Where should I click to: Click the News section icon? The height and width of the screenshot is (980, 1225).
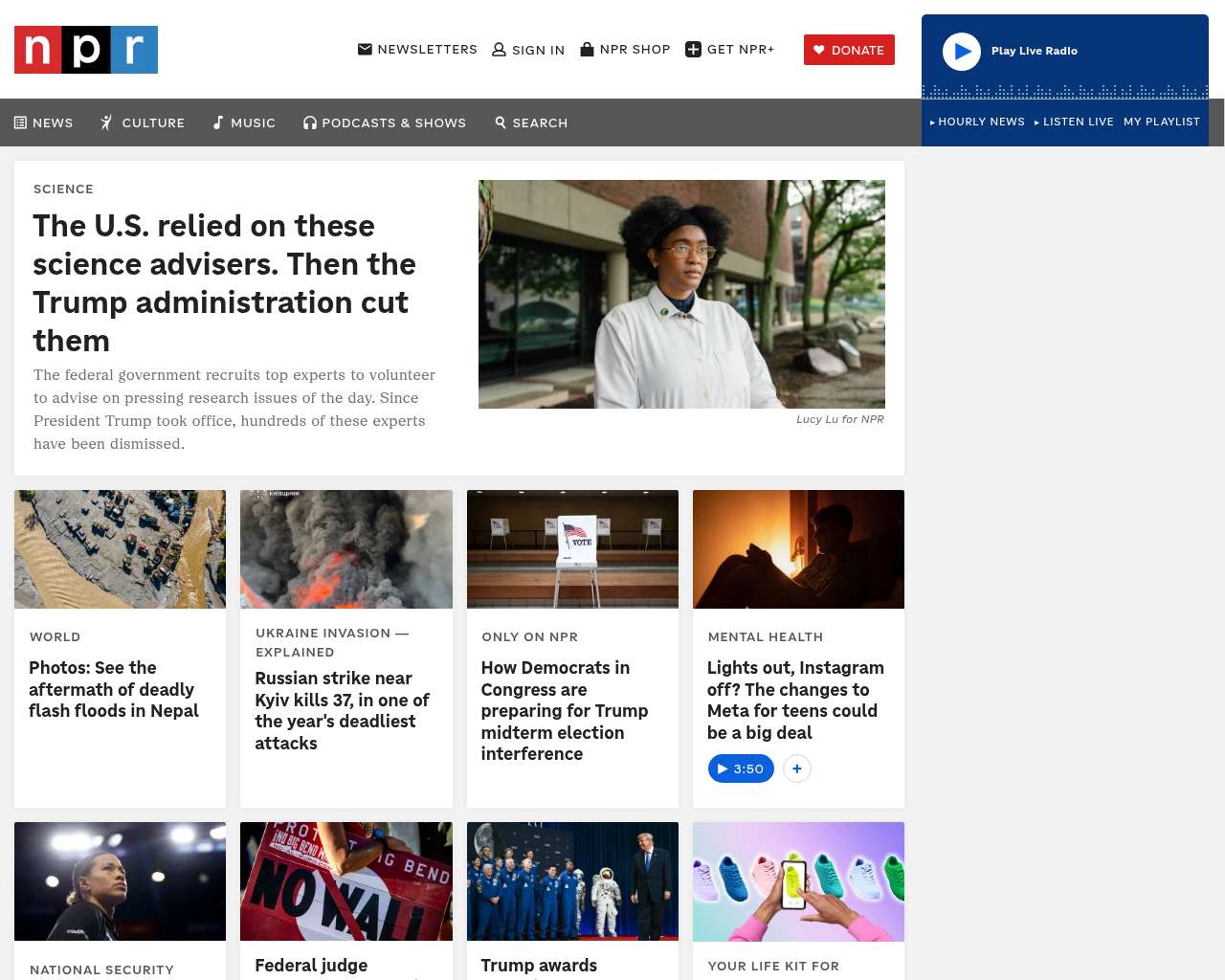pyautogui.click(x=20, y=122)
